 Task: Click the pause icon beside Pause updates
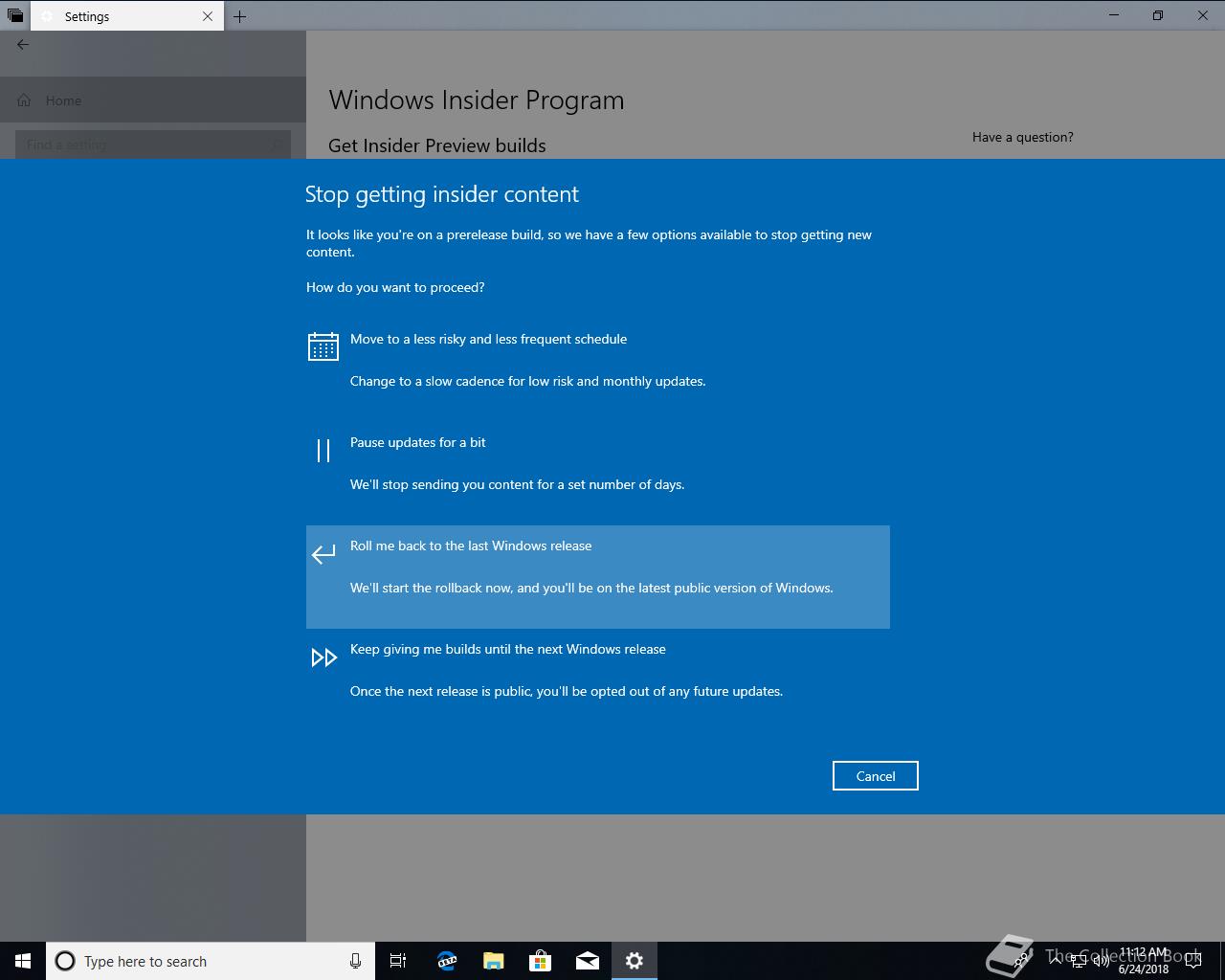coord(323,450)
